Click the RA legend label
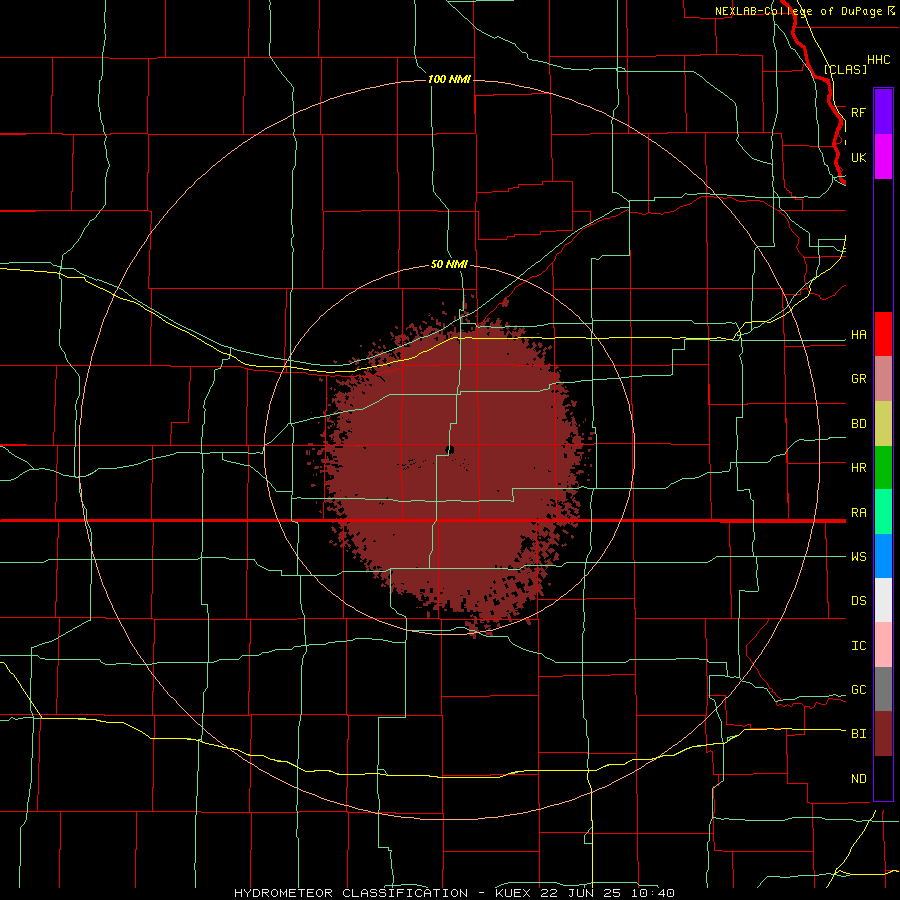The image size is (900, 900). (x=858, y=513)
